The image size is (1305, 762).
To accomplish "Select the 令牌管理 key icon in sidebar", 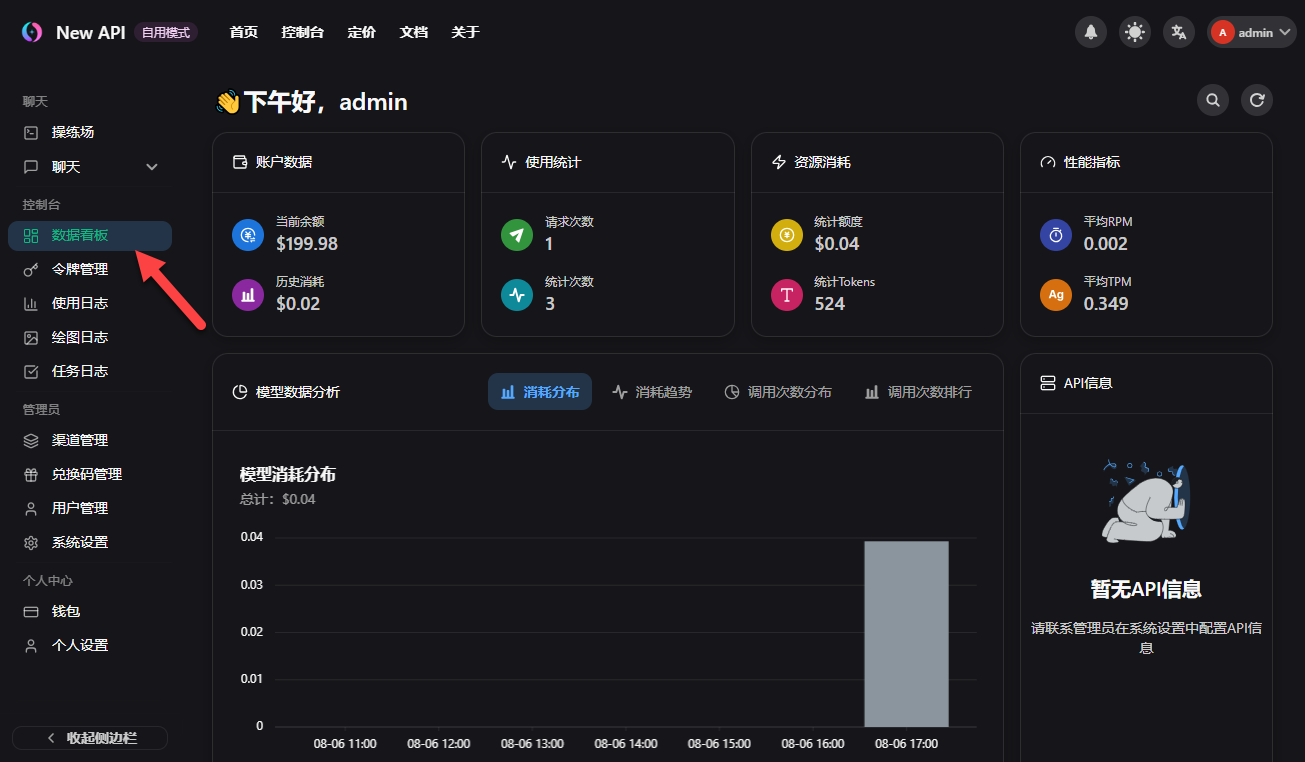I will (31, 269).
